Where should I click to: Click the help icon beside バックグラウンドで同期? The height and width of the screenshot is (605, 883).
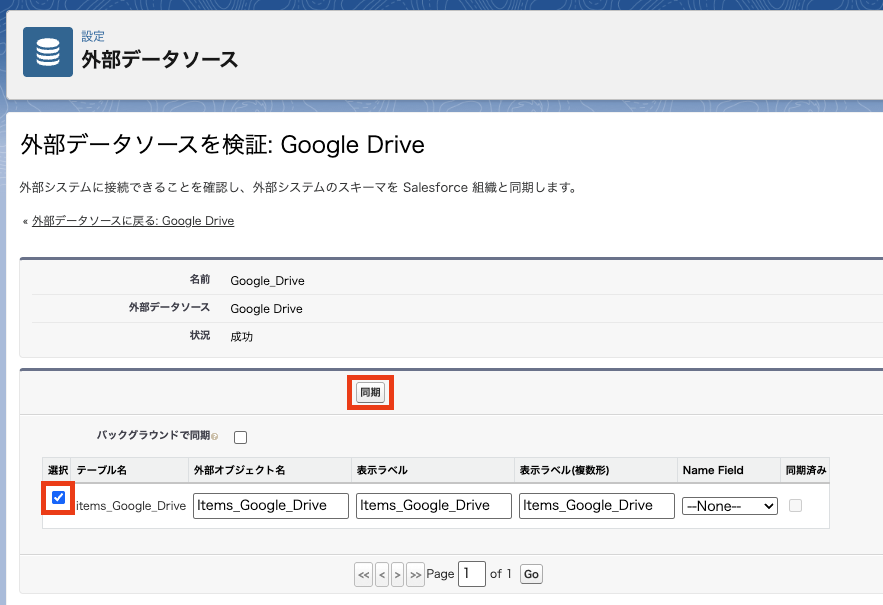[215, 437]
